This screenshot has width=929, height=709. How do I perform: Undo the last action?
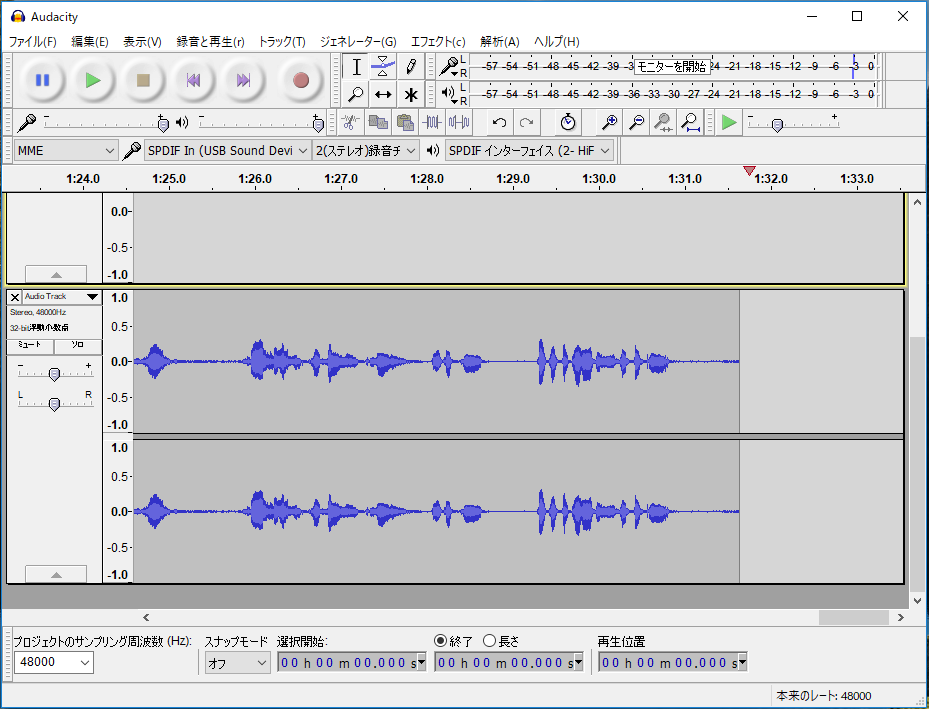(x=499, y=123)
